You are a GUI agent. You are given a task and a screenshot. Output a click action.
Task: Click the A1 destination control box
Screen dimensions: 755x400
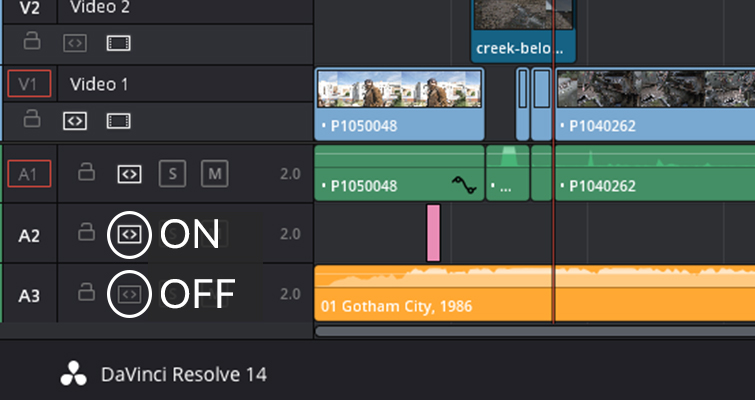[27, 174]
